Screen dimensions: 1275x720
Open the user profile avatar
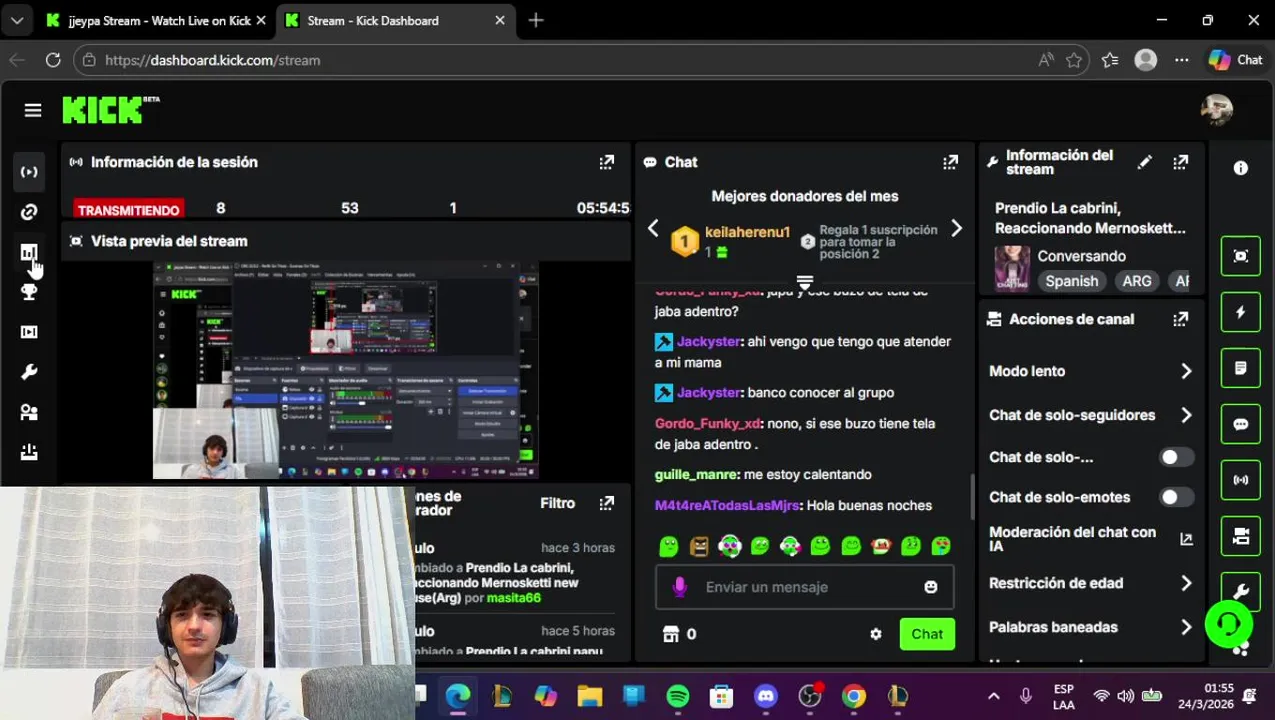1217,110
